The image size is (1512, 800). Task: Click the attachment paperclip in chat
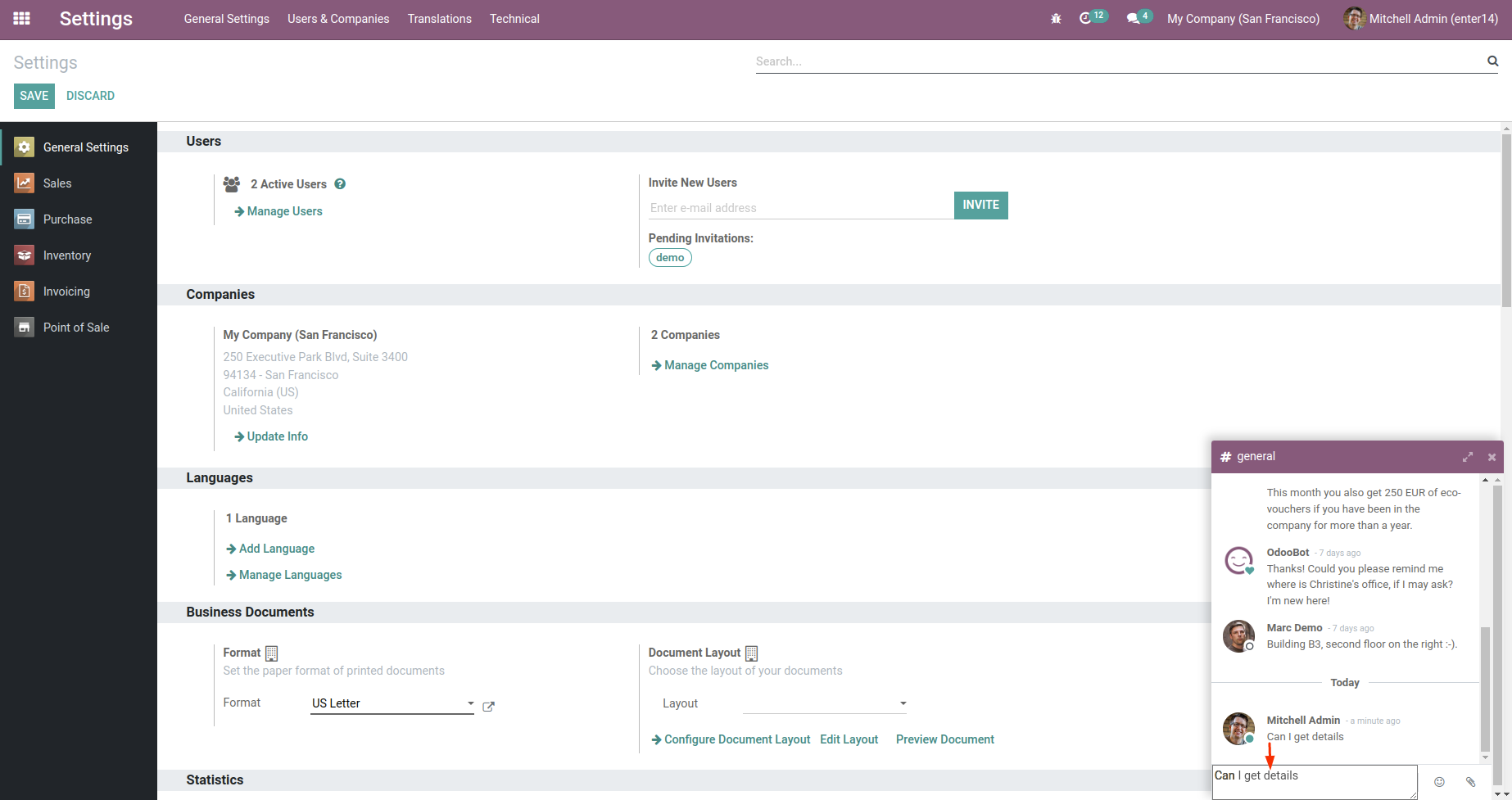[1470, 782]
